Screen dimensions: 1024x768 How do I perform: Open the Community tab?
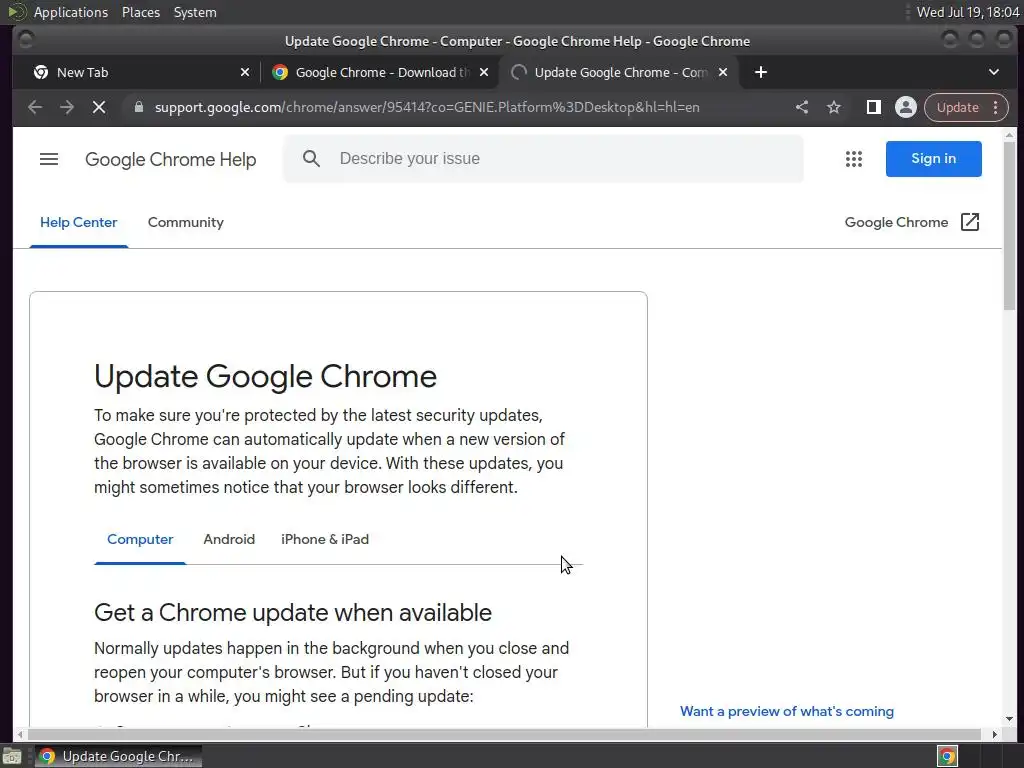pos(186,222)
